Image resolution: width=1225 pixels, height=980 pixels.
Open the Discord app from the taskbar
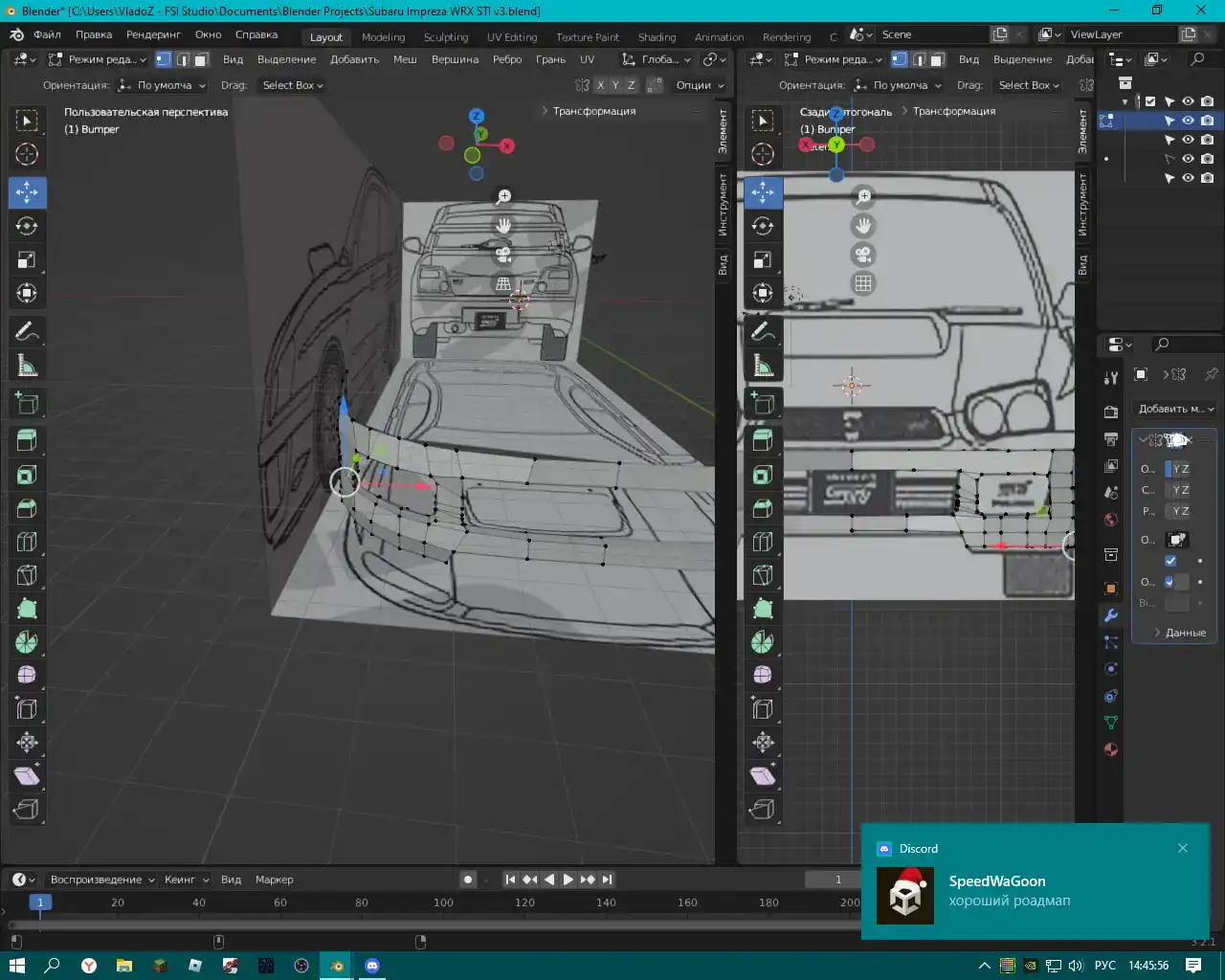point(371,966)
